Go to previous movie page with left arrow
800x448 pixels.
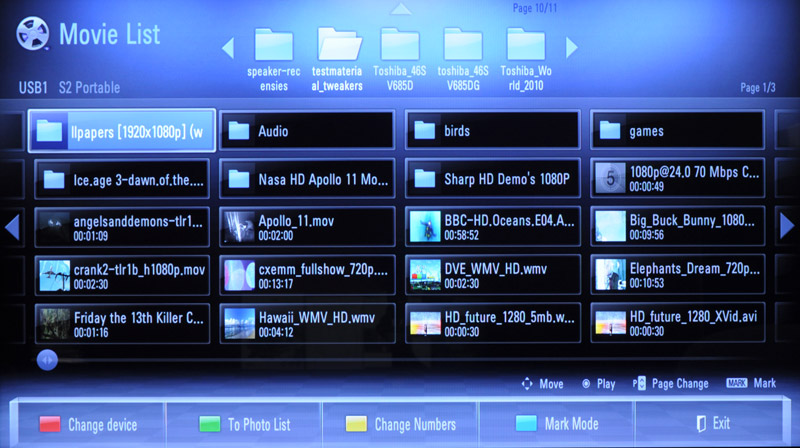coord(12,227)
